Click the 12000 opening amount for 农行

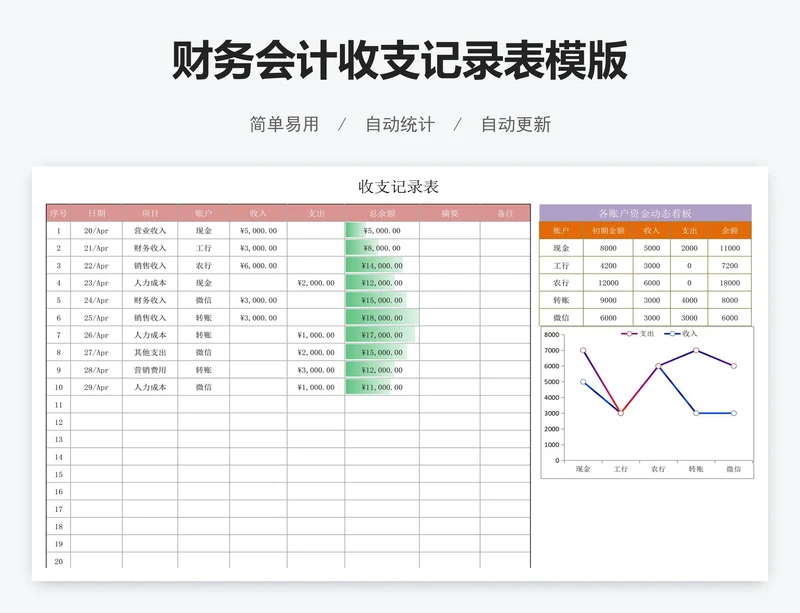pyautogui.click(x=608, y=283)
